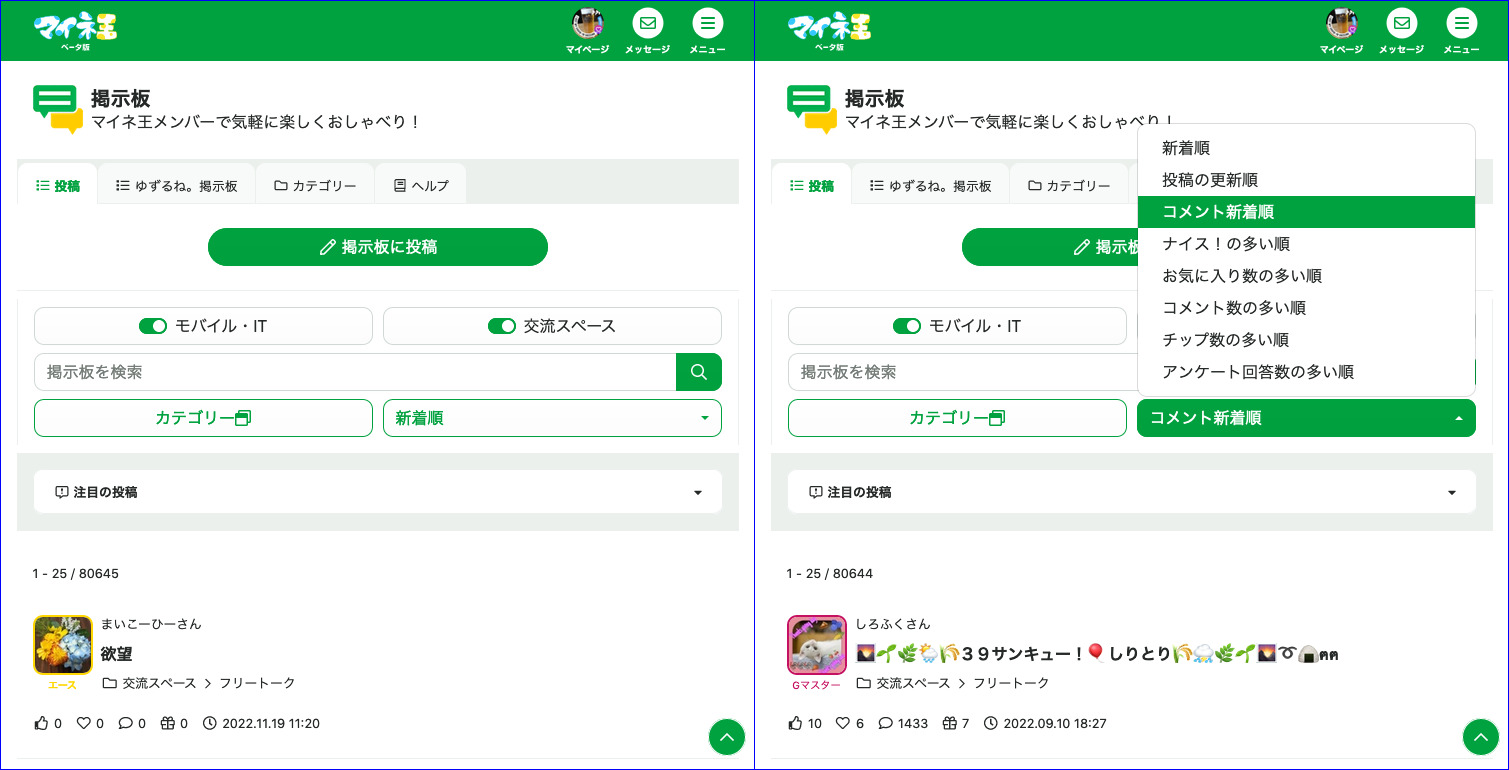Screen dimensions: 1509x770
Task: Click gift chip icon on しろふくさん post
Action: 949,723
